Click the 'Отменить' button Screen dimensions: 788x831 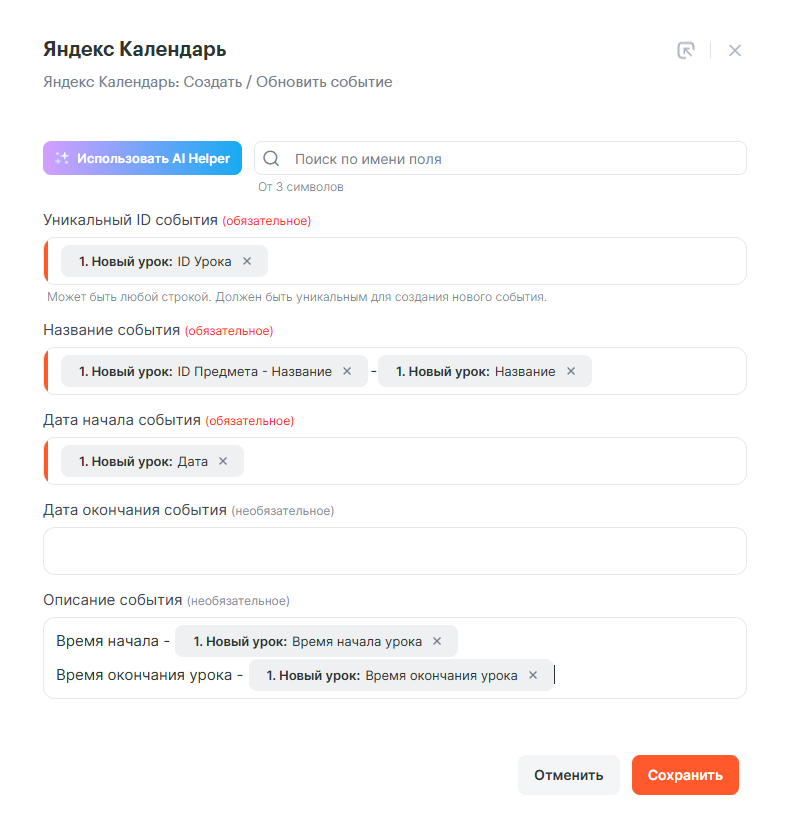tap(568, 775)
